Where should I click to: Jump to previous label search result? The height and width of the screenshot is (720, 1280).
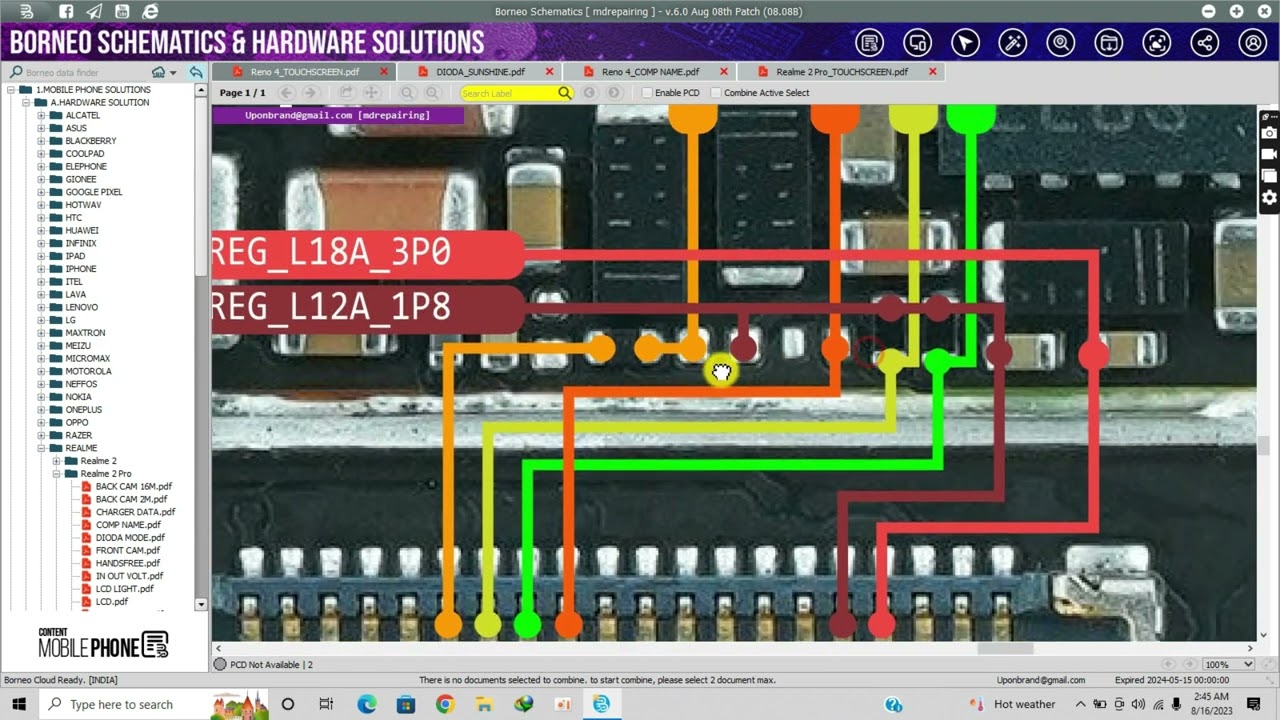(x=590, y=93)
